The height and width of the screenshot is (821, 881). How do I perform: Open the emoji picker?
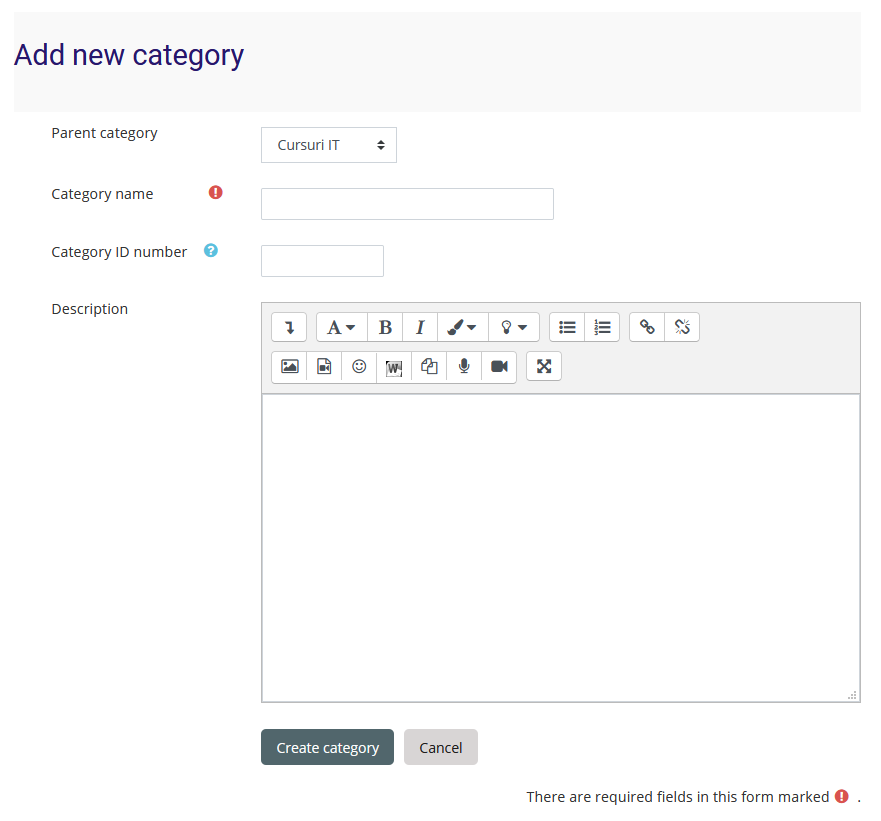point(359,366)
